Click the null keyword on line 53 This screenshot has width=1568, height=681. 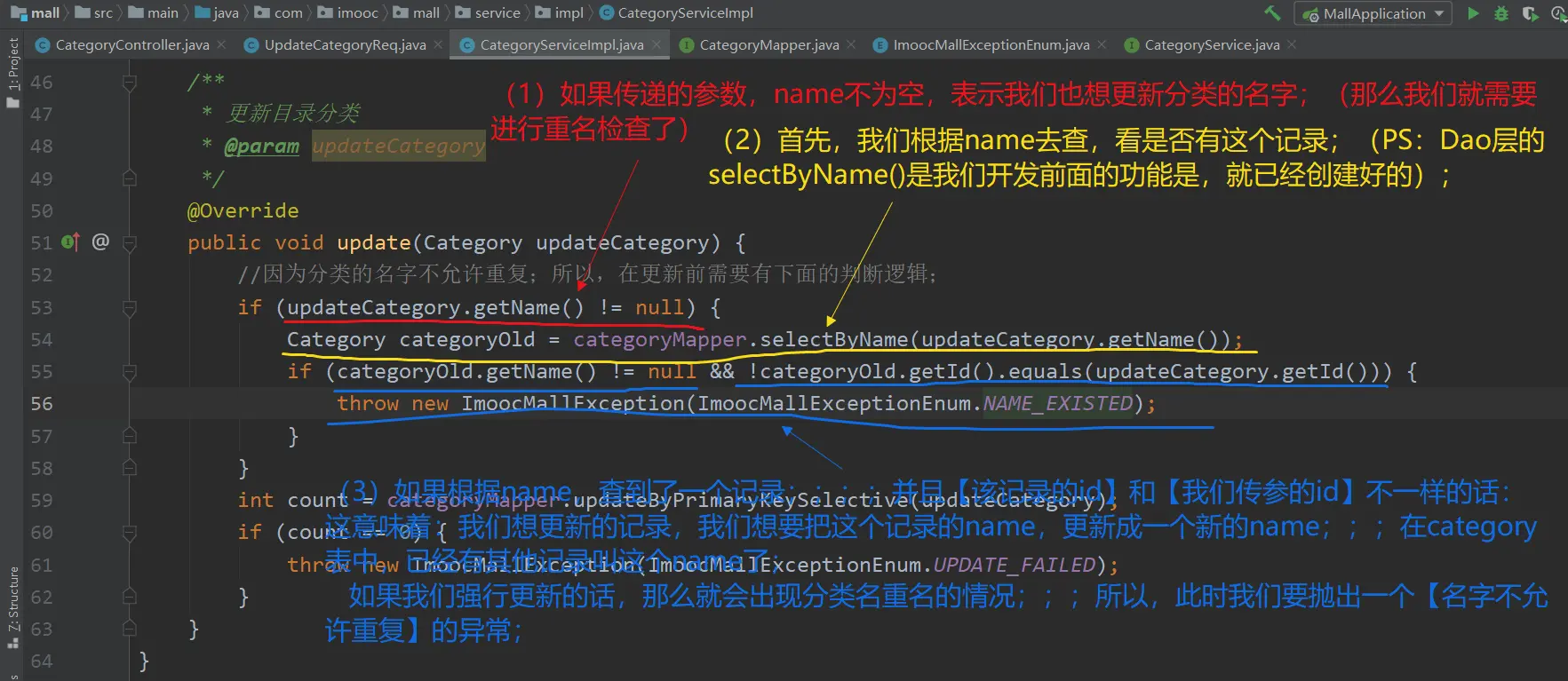(660, 307)
